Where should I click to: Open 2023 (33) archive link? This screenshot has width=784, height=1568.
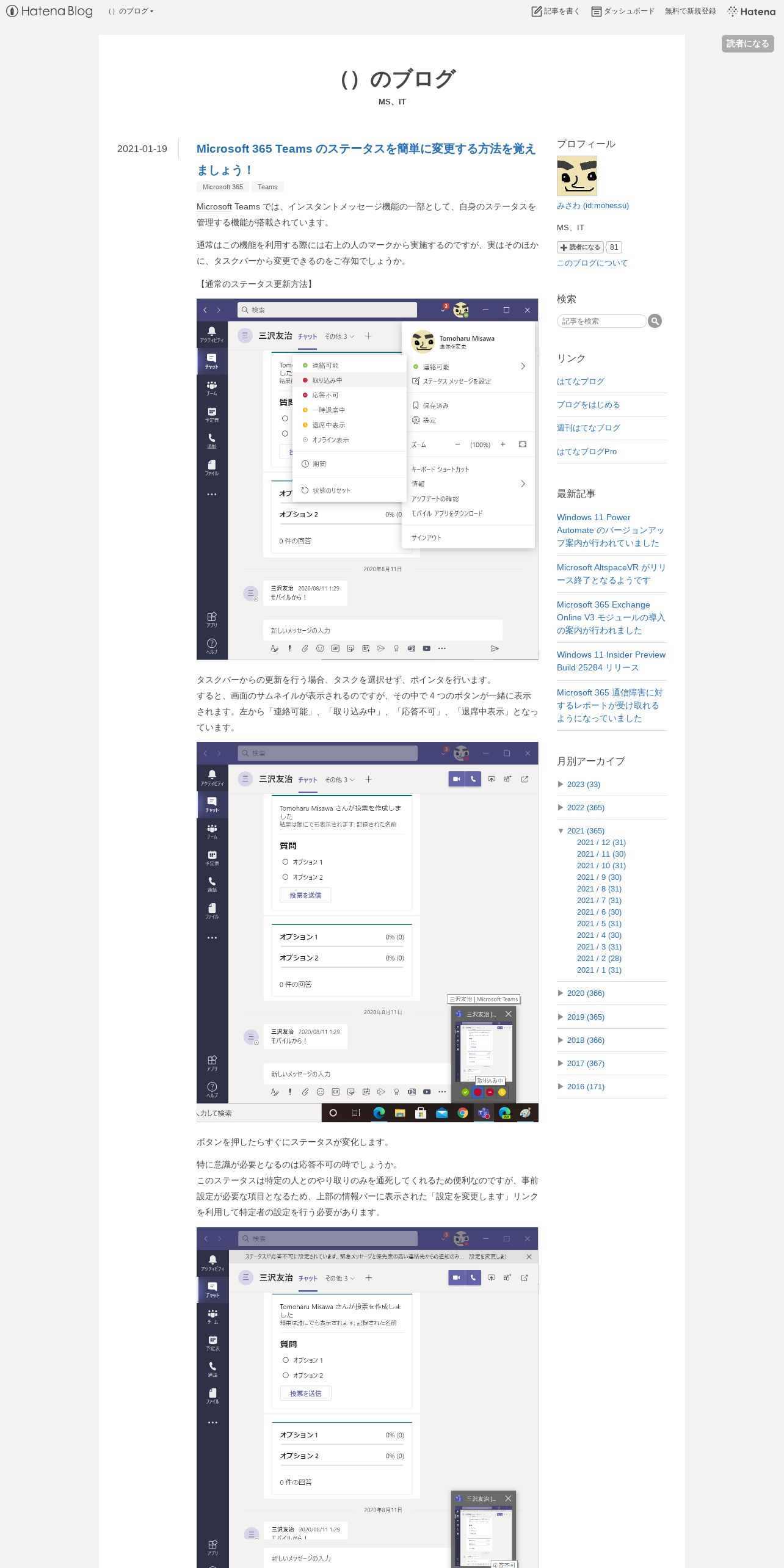pos(584,785)
